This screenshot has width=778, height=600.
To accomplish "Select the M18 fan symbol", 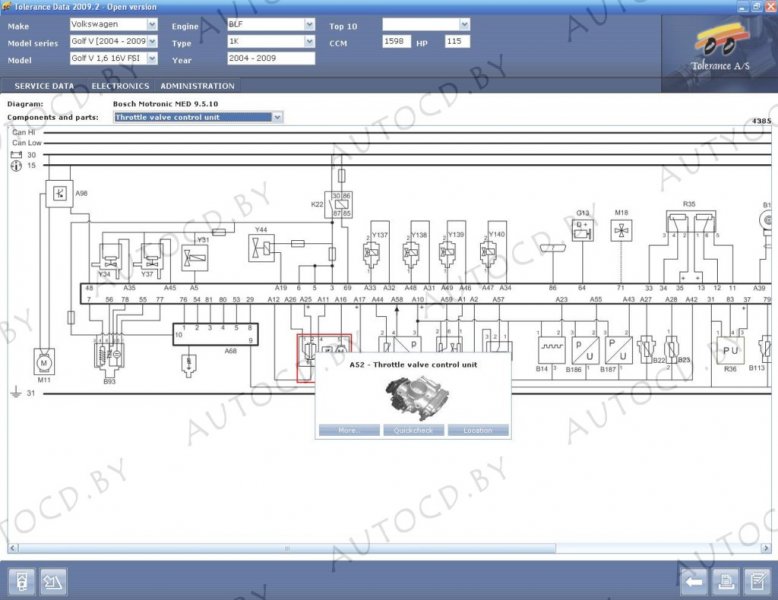I will (x=621, y=231).
